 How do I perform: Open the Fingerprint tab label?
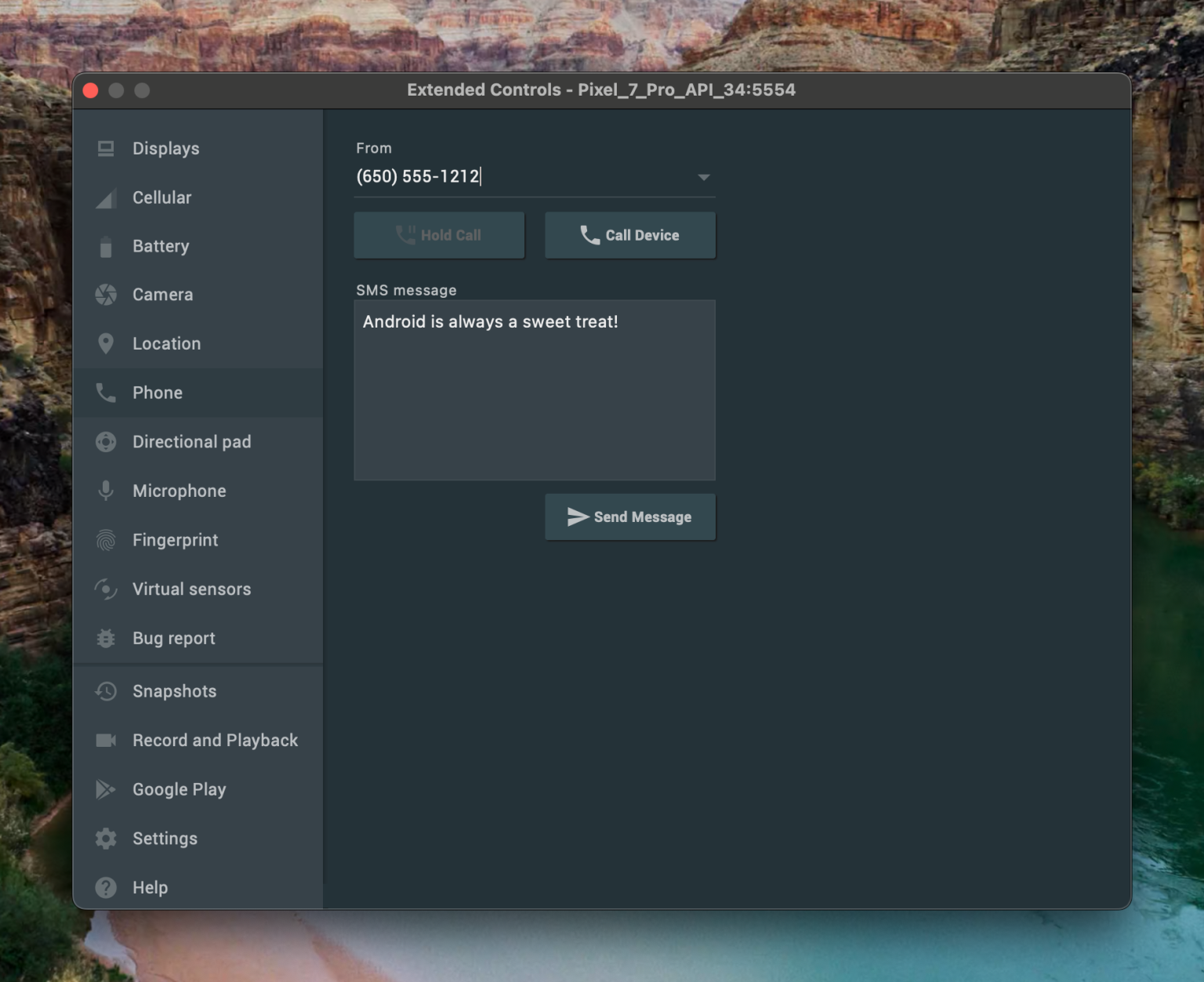click(x=176, y=540)
